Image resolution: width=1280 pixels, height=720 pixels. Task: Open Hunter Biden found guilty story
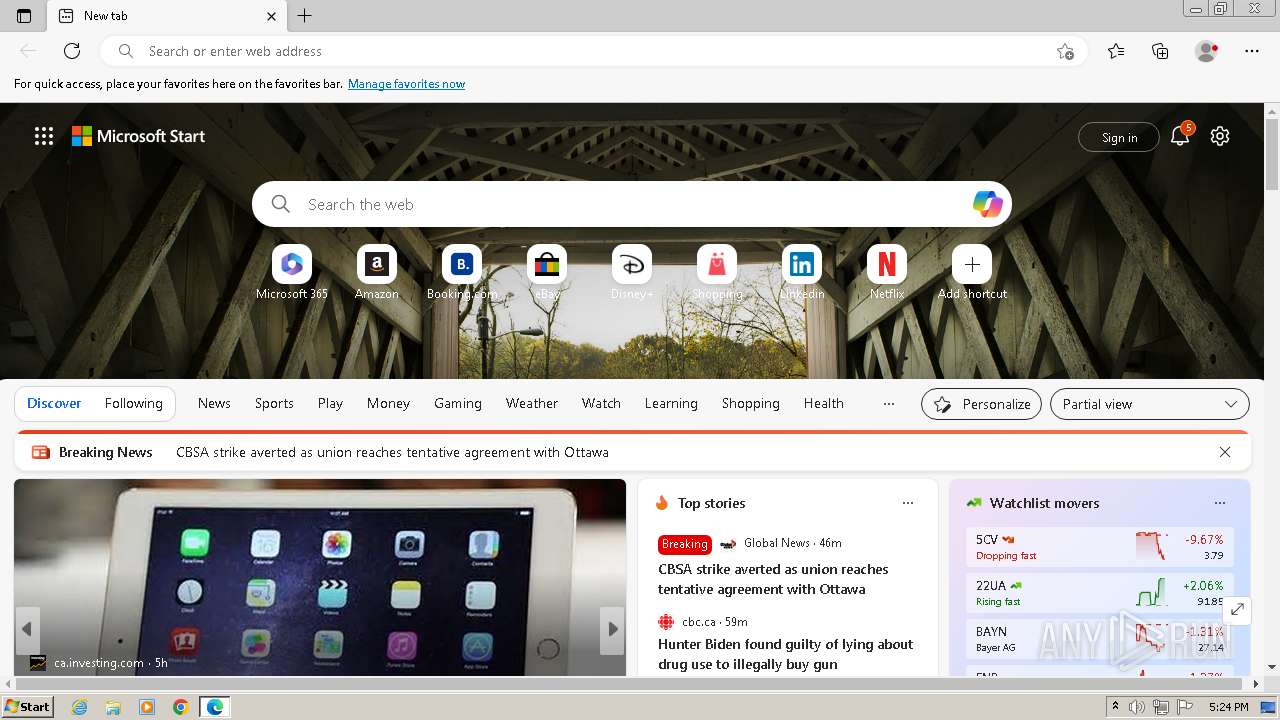(x=786, y=654)
